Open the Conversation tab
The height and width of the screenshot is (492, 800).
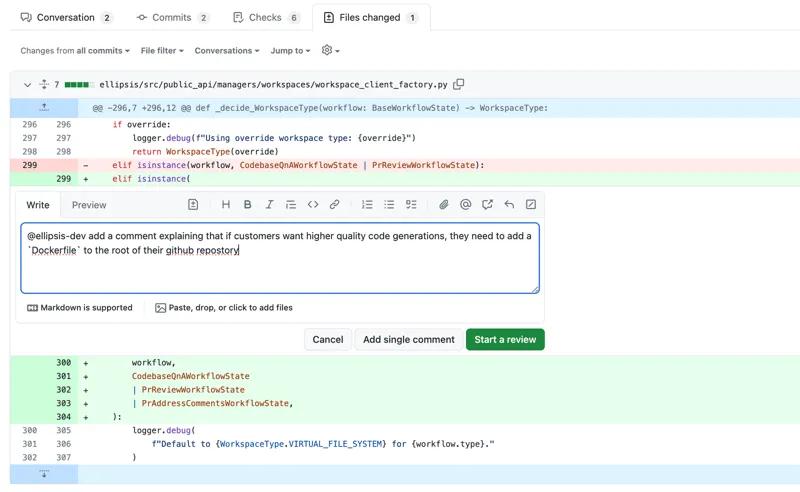point(66,17)
